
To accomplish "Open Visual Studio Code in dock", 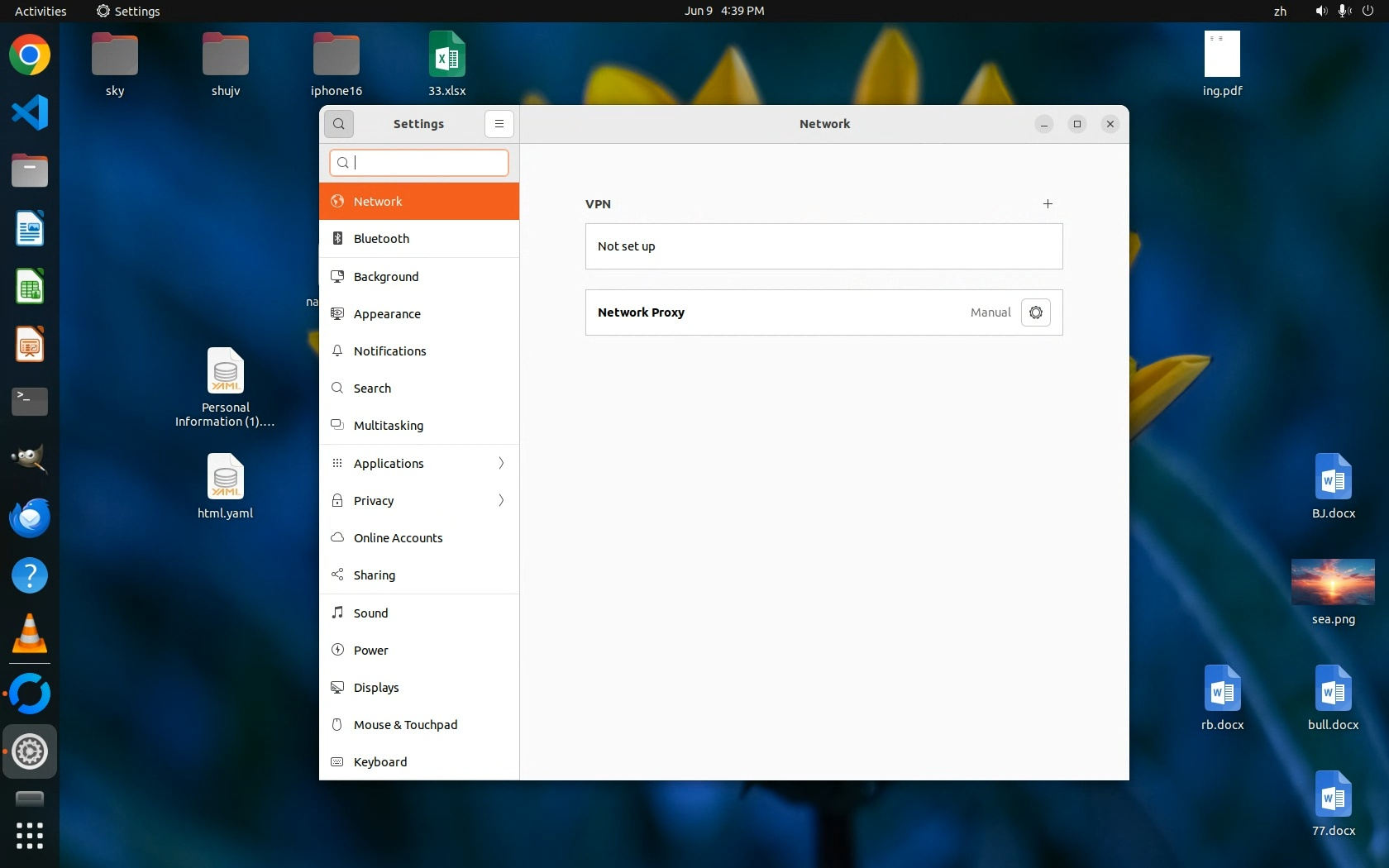I will (x=30, y=112).
